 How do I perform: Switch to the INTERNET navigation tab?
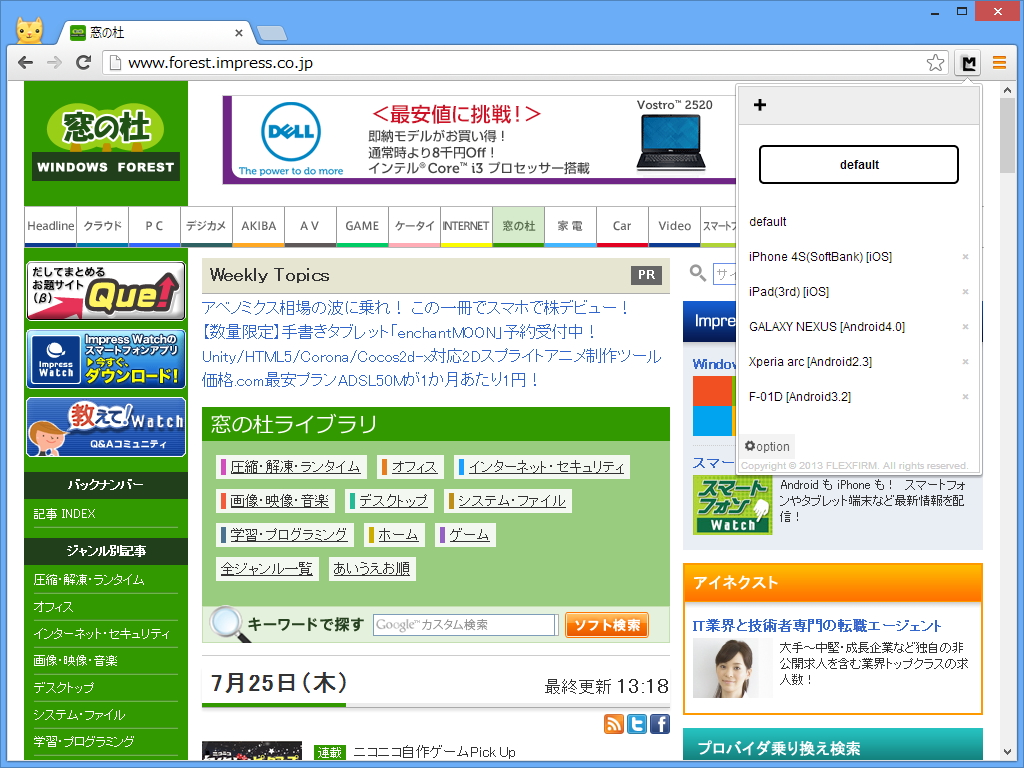[465, 226]
